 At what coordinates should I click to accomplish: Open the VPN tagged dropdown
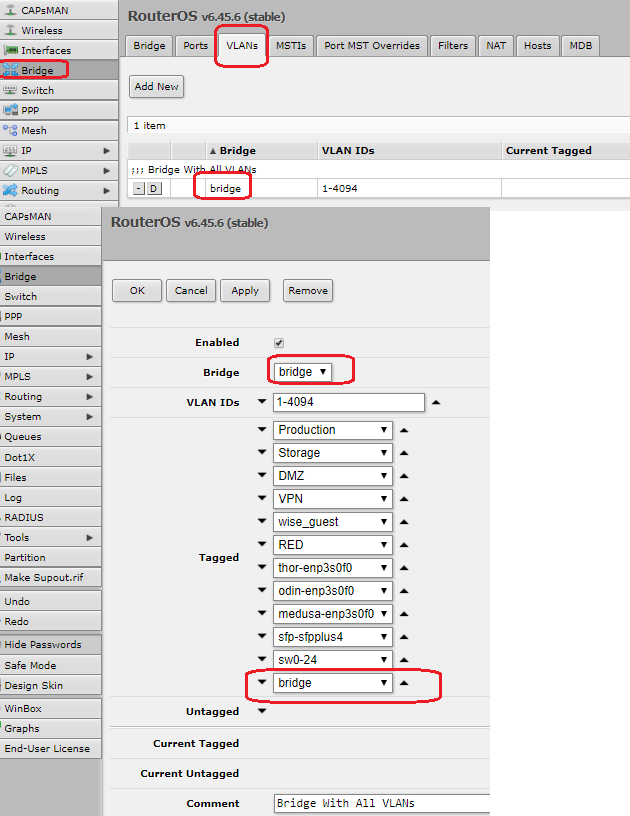[332, 499]
